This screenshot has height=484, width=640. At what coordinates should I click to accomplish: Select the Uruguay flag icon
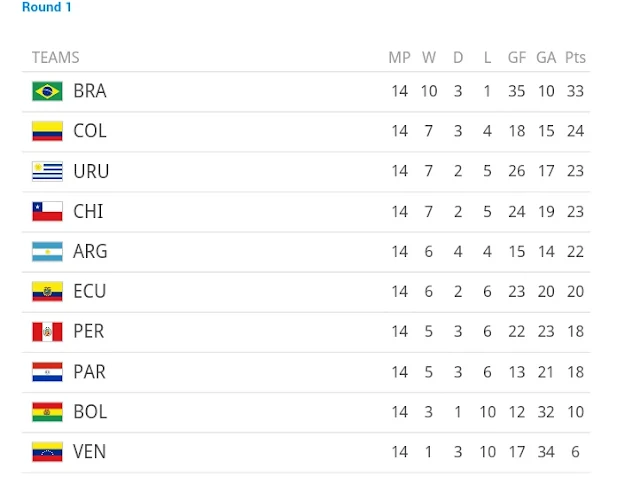pos(47,171)
